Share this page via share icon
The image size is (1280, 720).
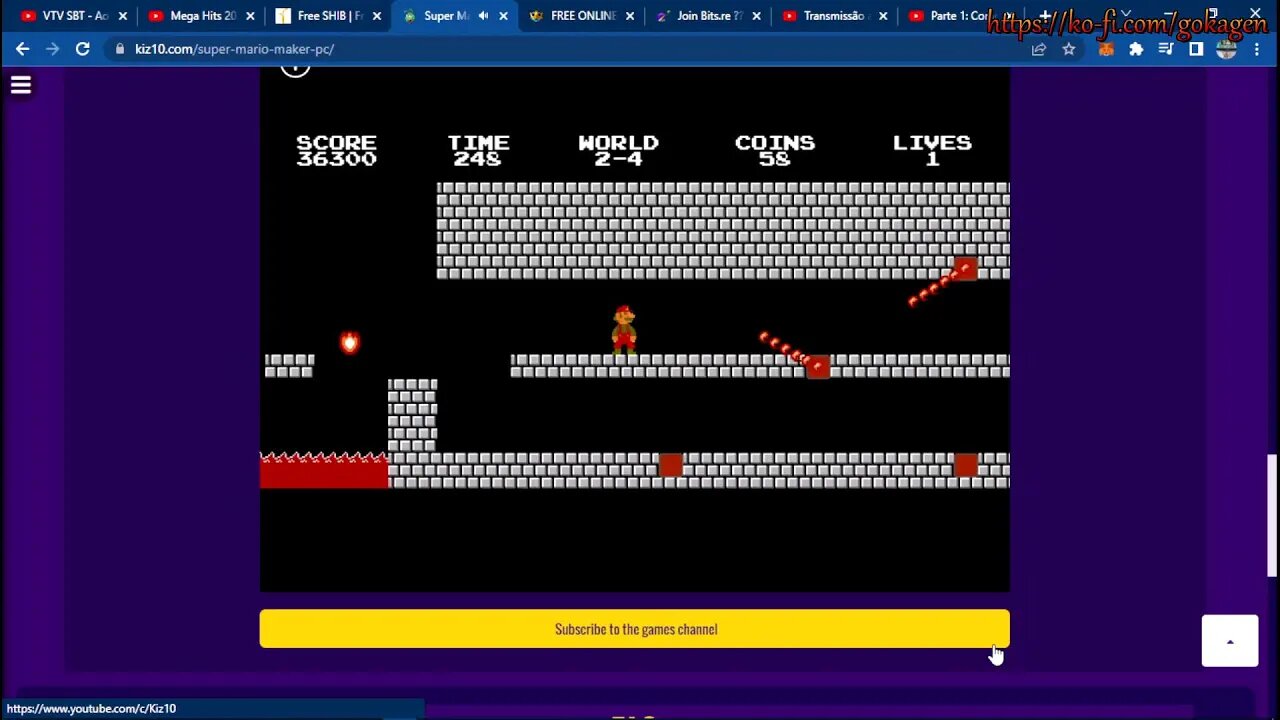(1039, 48)
